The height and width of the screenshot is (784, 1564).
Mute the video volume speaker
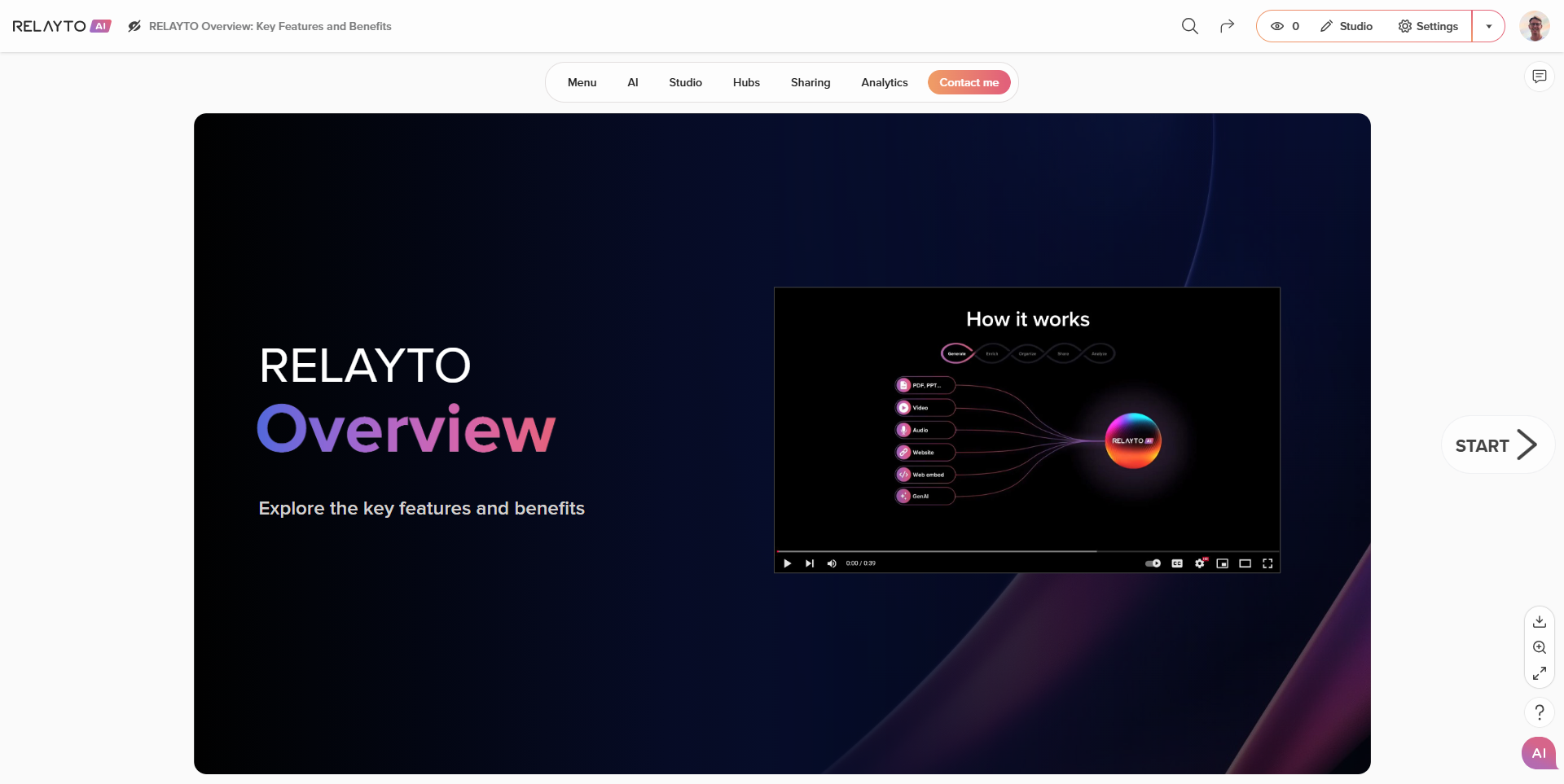click(832, 563)
